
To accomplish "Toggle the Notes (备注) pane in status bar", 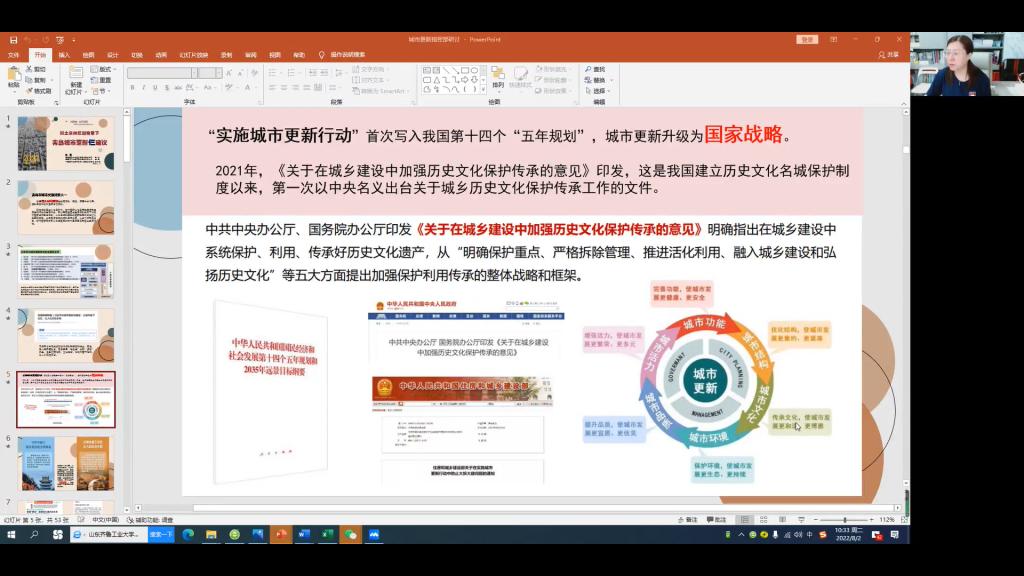I will tap(687, 520).
